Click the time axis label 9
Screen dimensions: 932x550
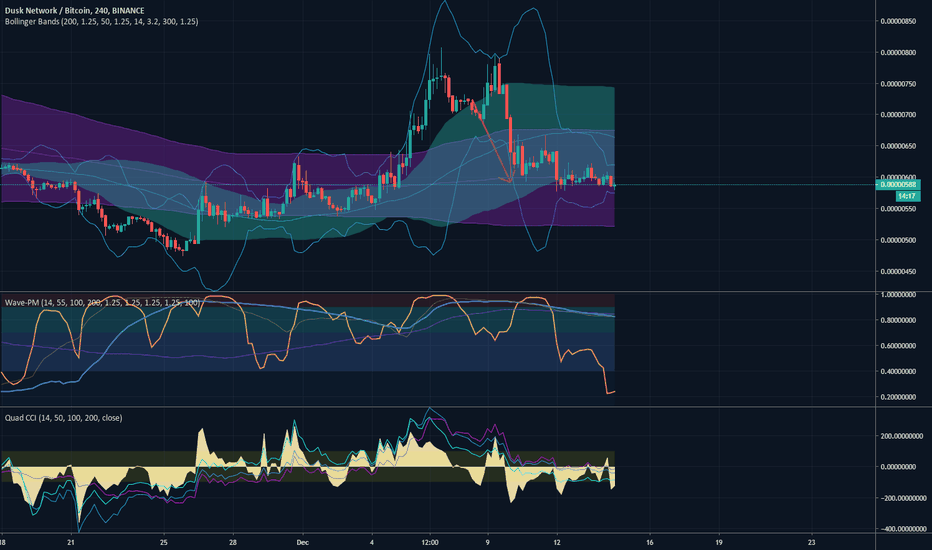coord(487,542)
